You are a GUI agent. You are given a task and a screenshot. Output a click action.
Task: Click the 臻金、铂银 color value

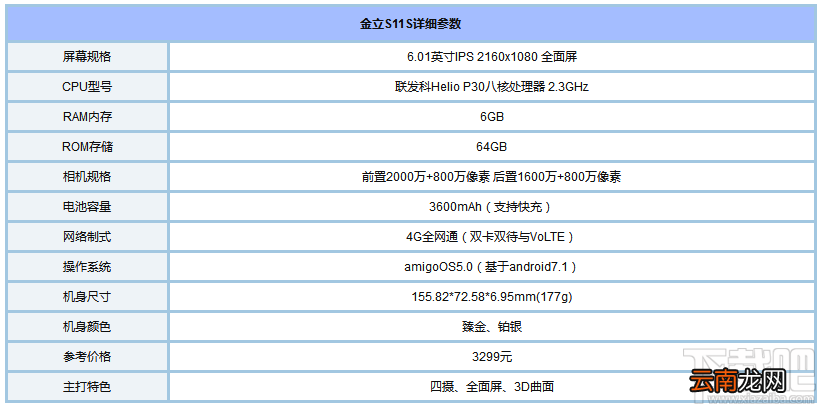tap(492, 327)
